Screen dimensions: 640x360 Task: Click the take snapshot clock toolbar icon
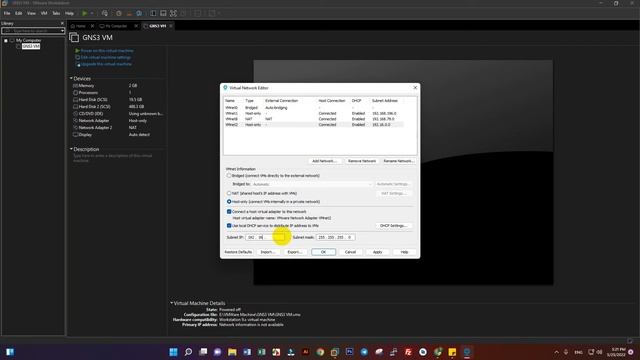click(x=119, y=13)
